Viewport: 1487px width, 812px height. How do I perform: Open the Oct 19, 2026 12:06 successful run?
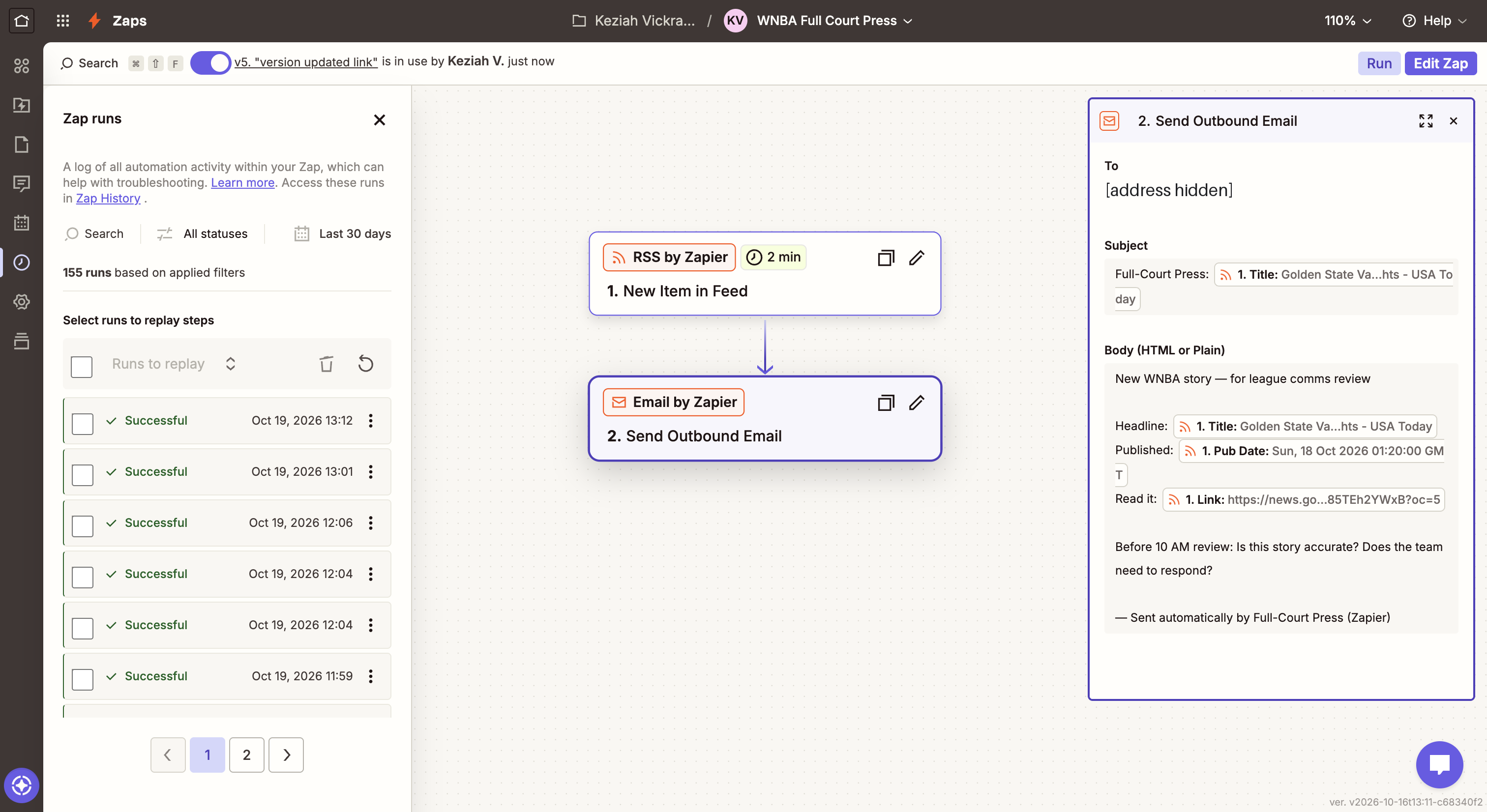point(227,523)
